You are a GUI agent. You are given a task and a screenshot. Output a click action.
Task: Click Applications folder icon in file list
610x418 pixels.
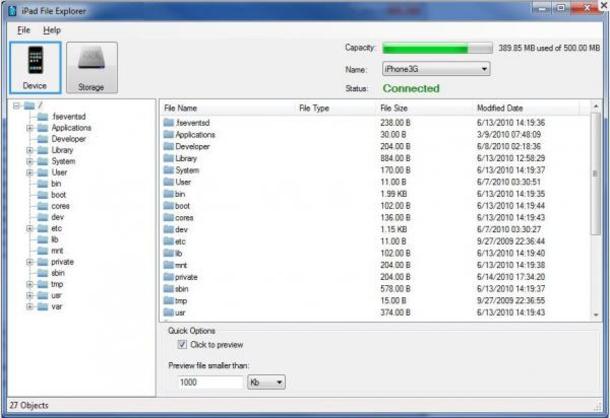click(168, 135)
